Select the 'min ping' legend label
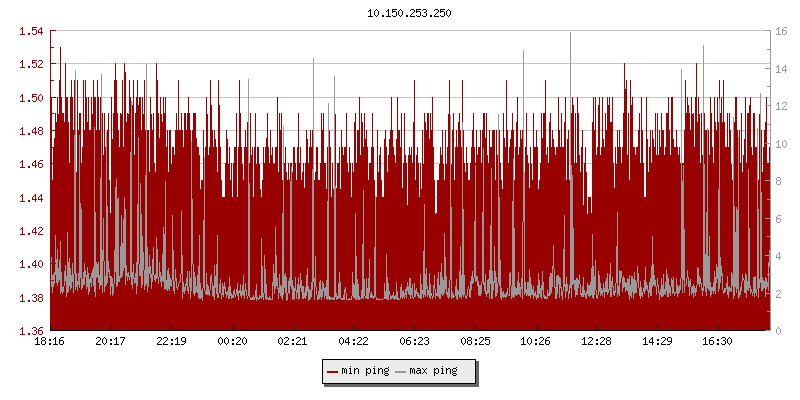 click(x=364, y=372)
